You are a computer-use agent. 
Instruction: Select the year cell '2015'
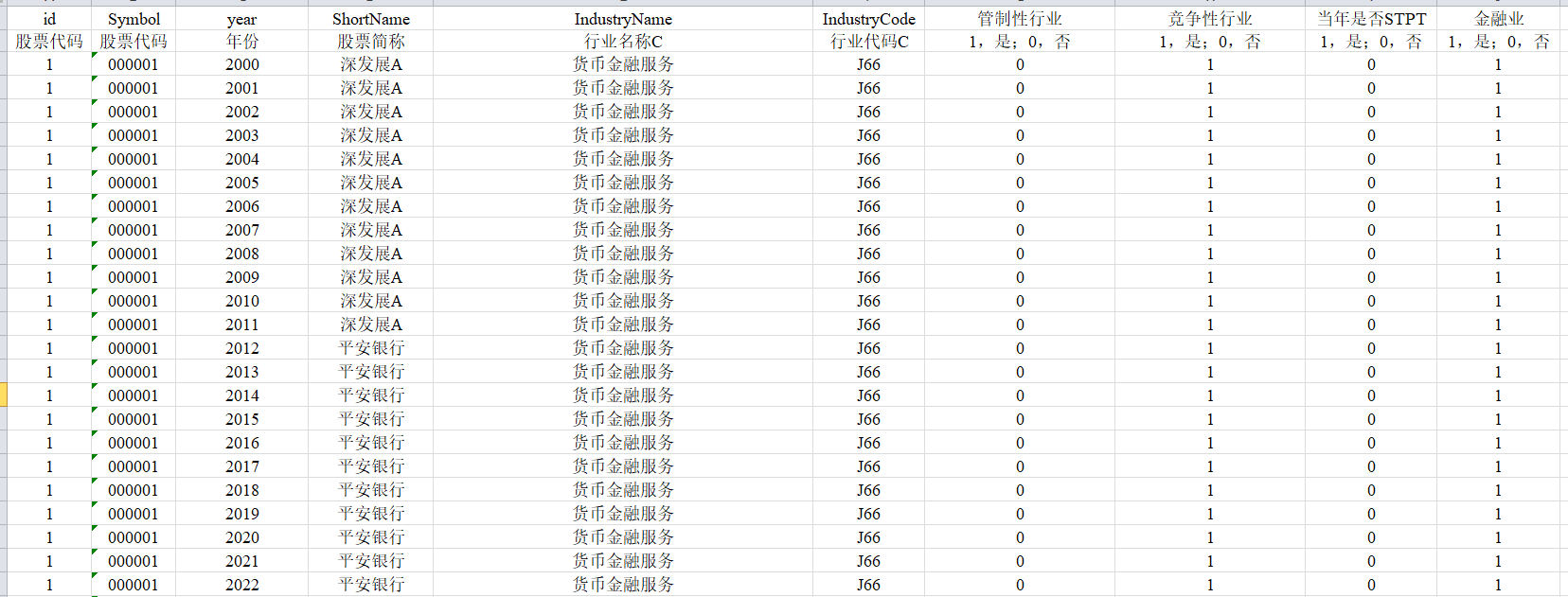[241, 419]
